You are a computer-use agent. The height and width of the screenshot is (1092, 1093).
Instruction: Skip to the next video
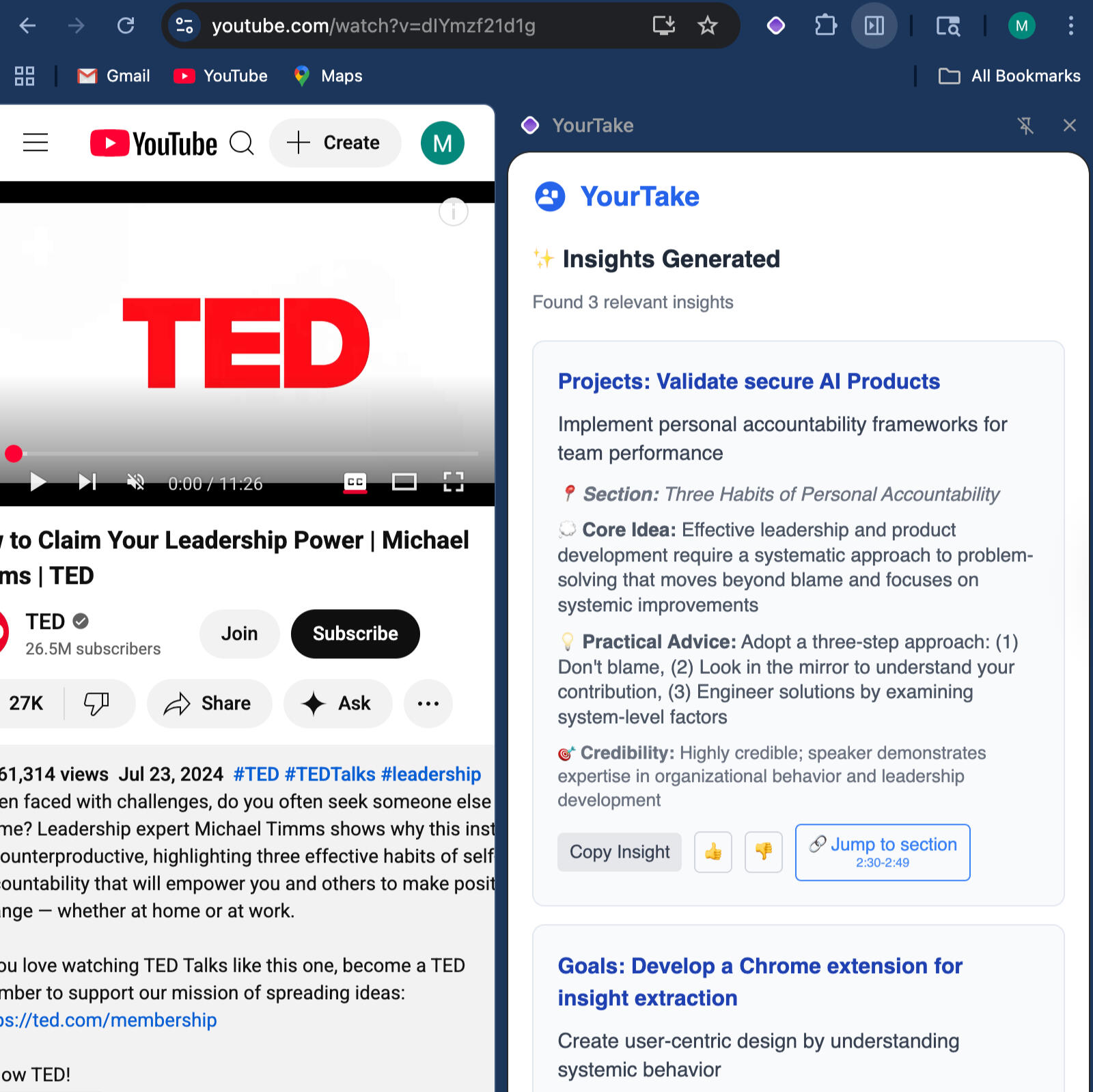87,483
